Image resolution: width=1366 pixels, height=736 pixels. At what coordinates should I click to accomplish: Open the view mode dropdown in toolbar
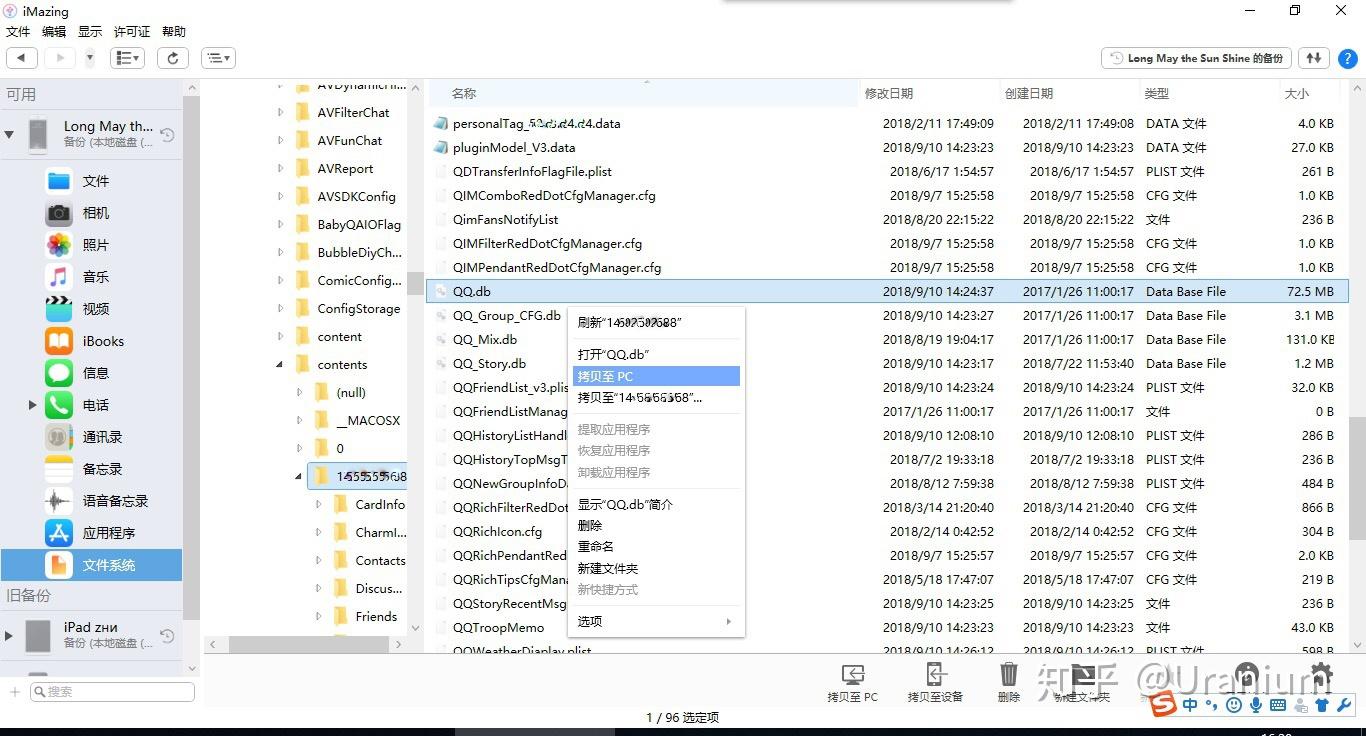coord(128,58)
